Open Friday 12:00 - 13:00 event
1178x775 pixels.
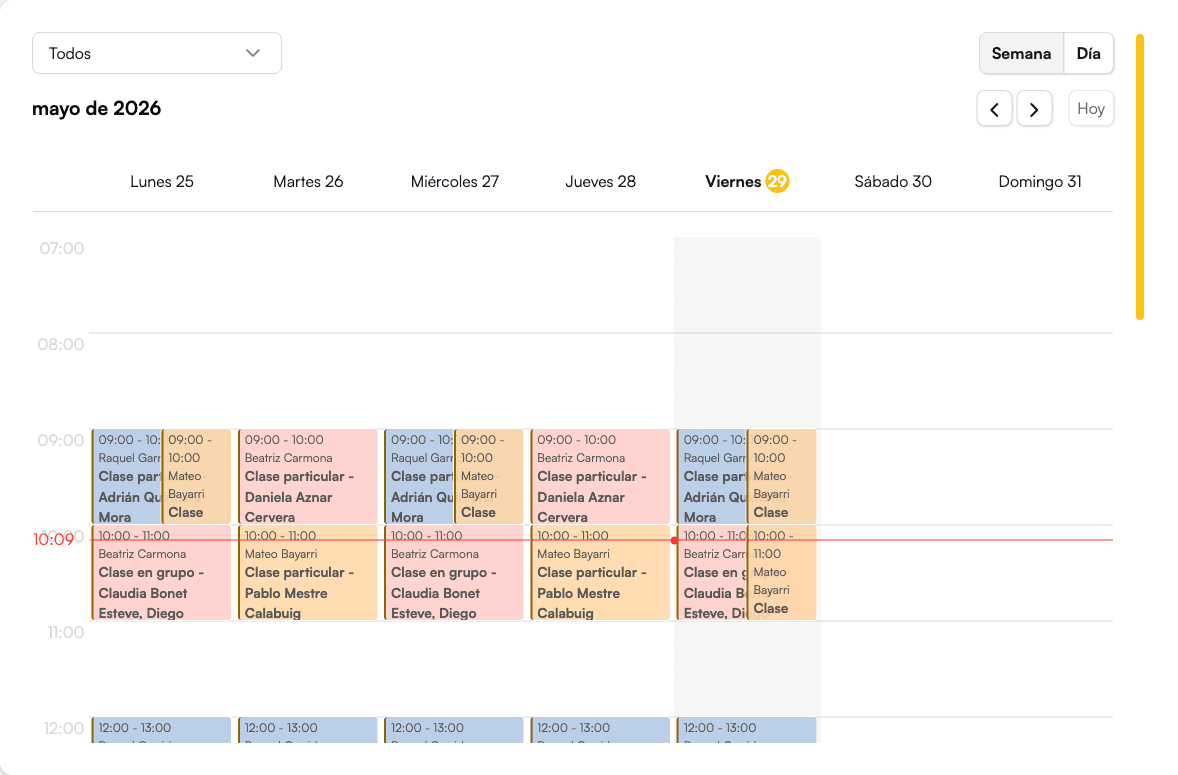pyautogui.click(x=747, y=730)
